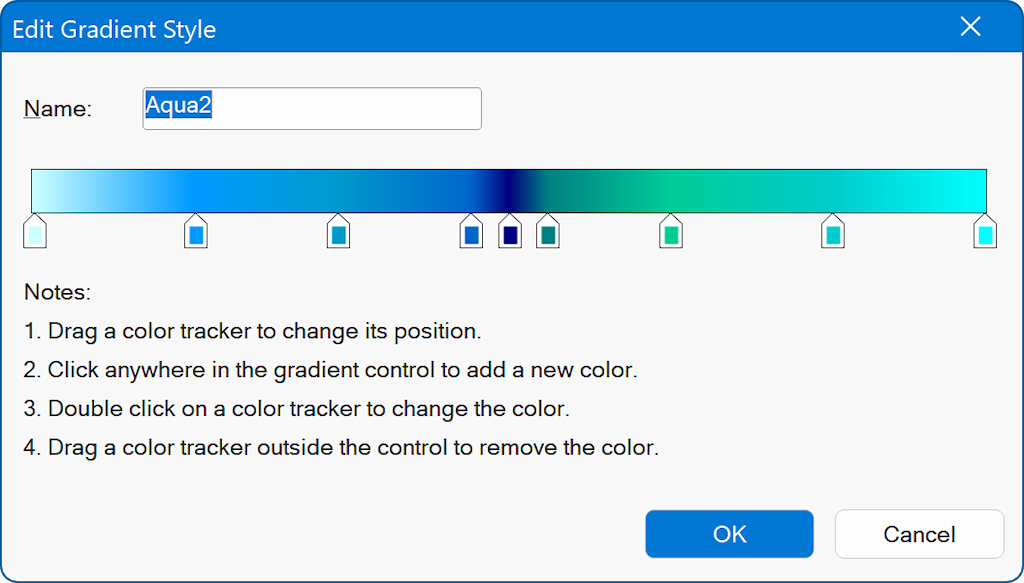Click the bright aqua color tracker
1024x583 pixels.
(x=985, y=235)
